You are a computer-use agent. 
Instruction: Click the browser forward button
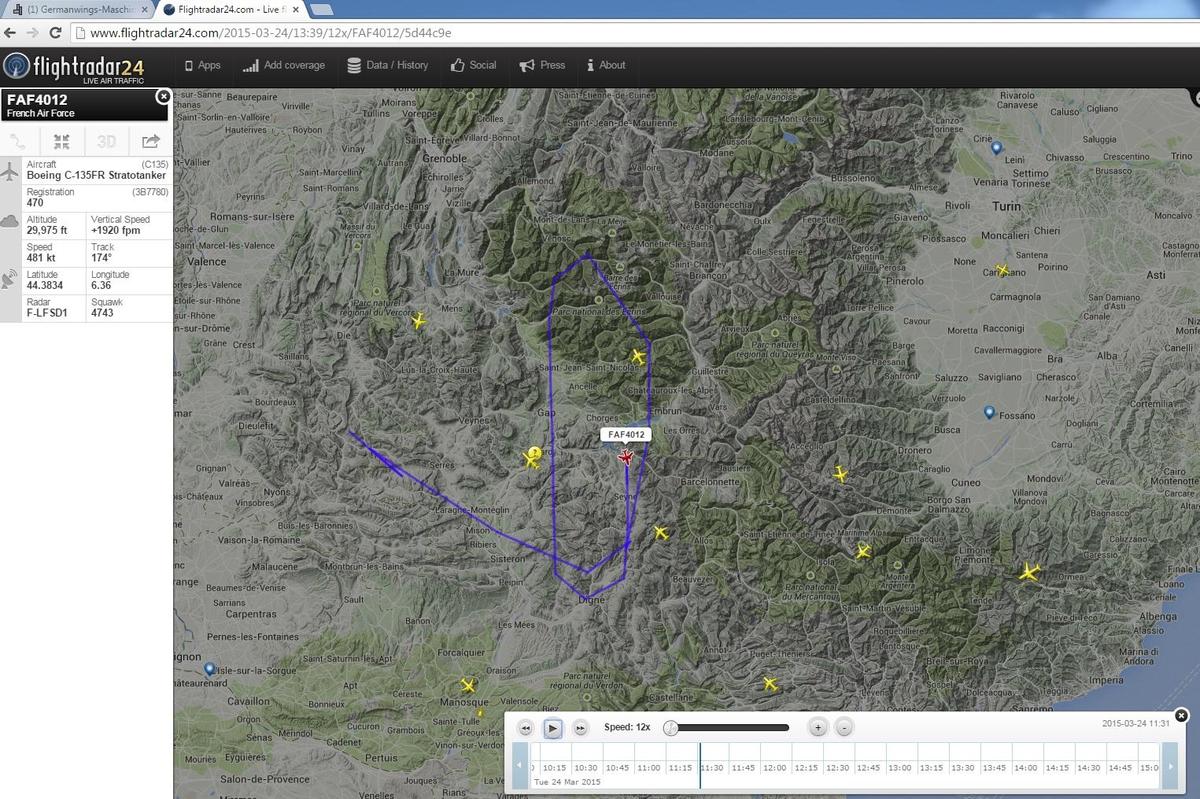[x=32, y=32]
